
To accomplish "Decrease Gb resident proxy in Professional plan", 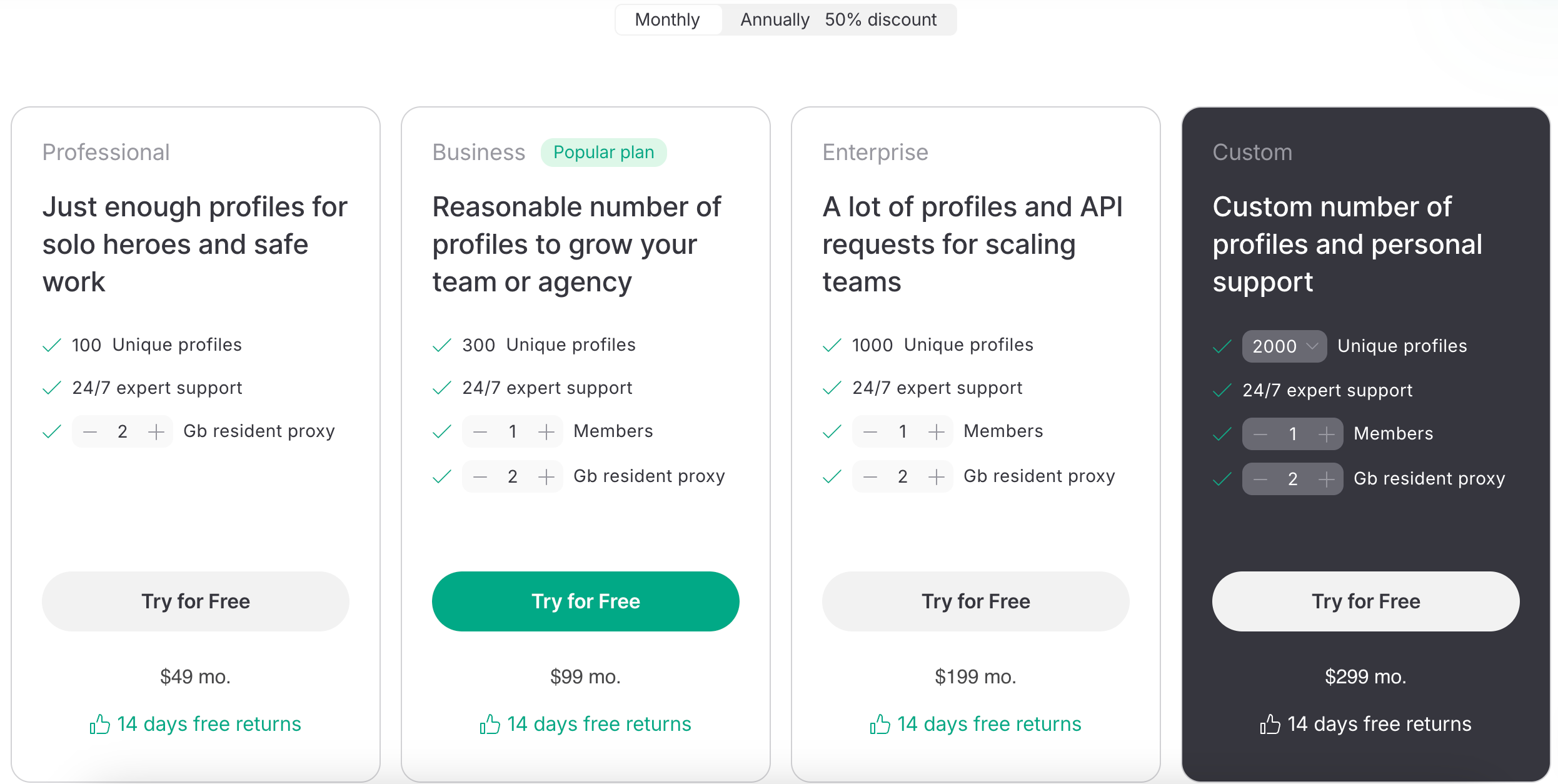I will (90, 431).
